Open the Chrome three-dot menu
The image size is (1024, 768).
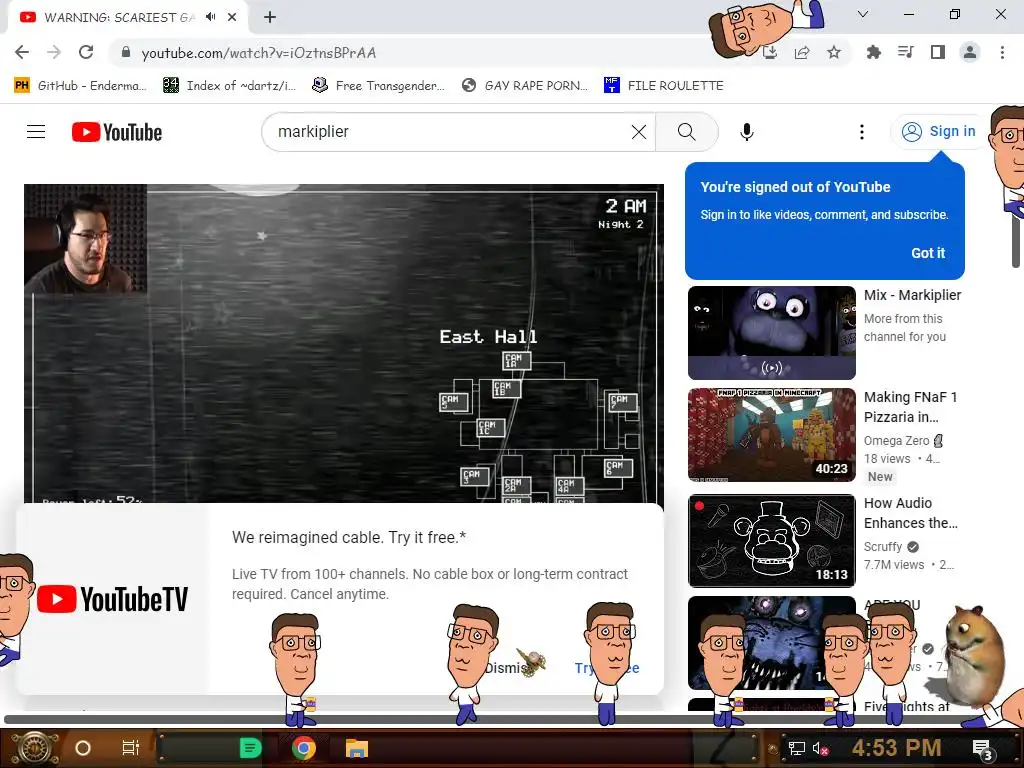(x=1002, y=52)
